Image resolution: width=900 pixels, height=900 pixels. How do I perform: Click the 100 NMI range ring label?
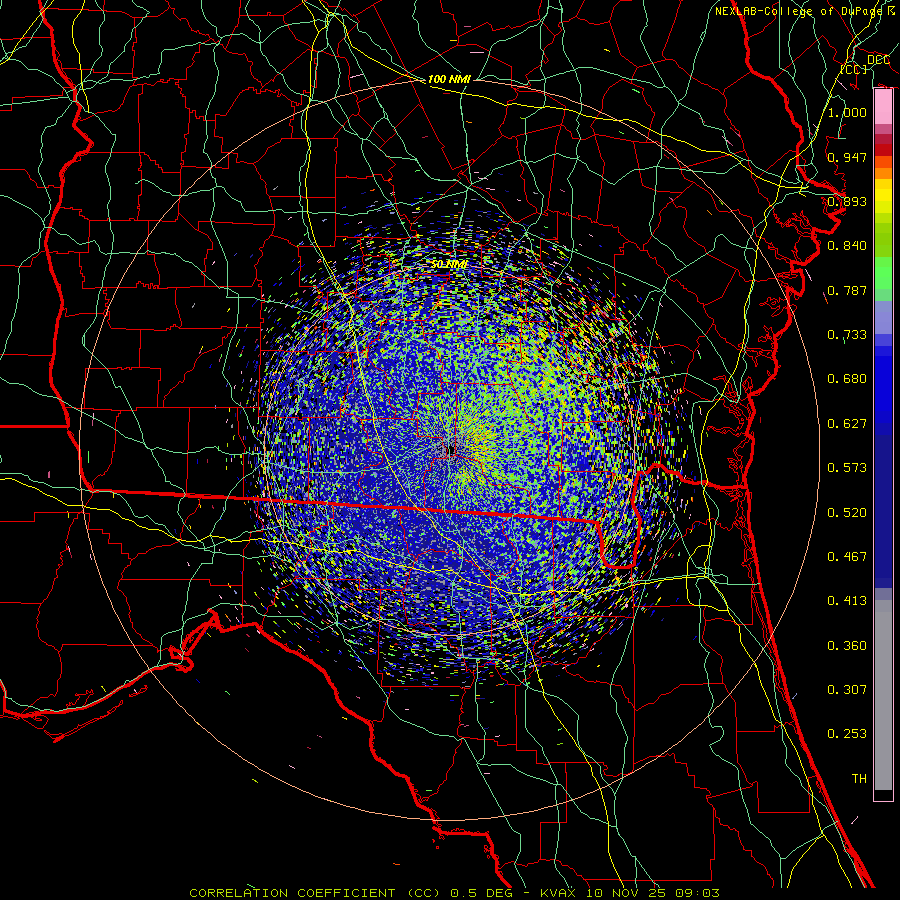[x=449, y=79]
